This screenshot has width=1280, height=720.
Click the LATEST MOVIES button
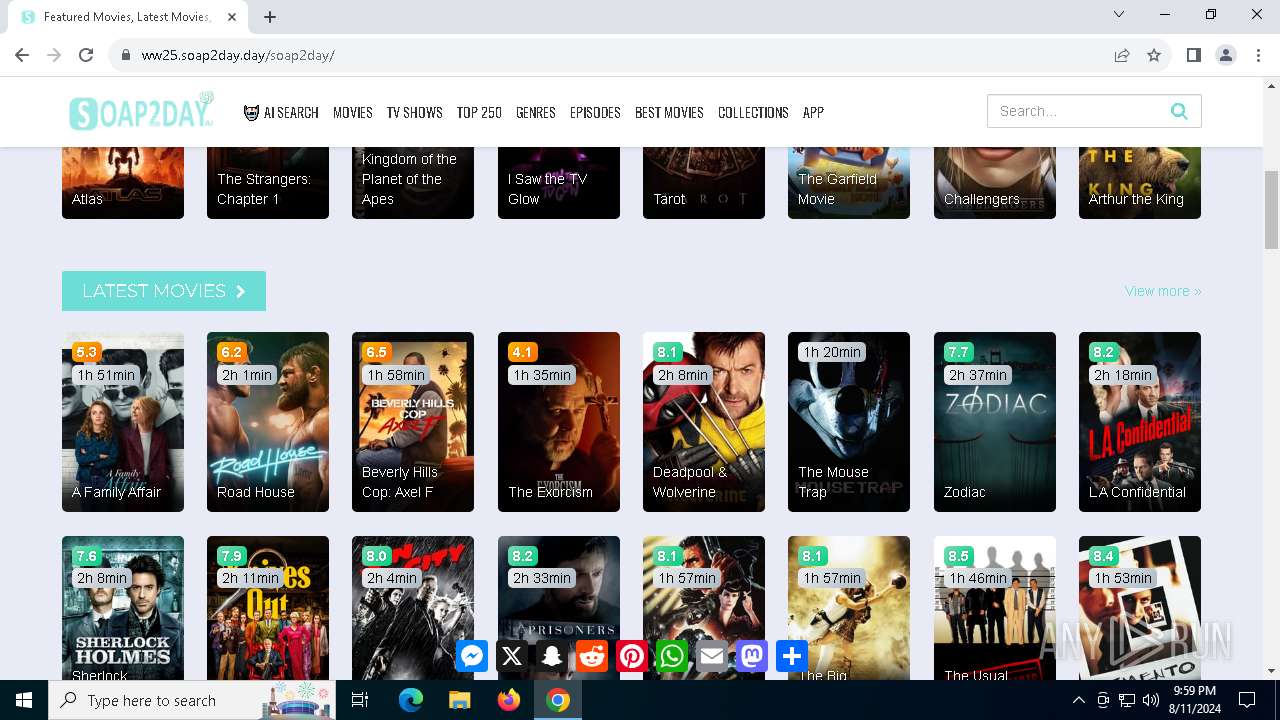point(164,291)
